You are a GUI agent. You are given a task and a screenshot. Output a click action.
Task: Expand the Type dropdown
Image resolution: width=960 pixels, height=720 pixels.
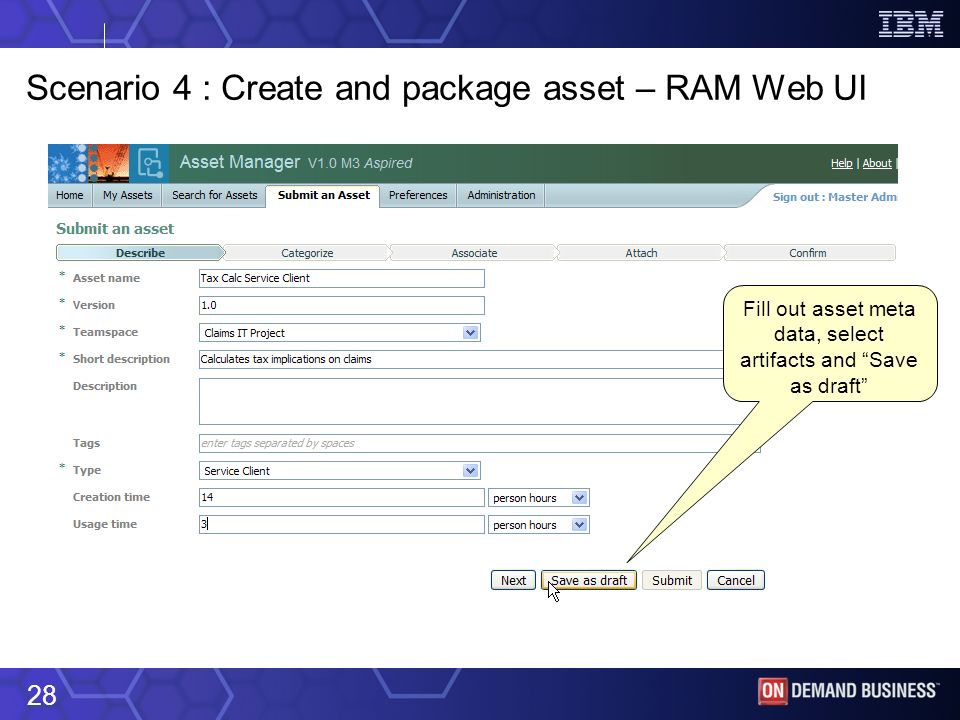click(x=340, y=470)
